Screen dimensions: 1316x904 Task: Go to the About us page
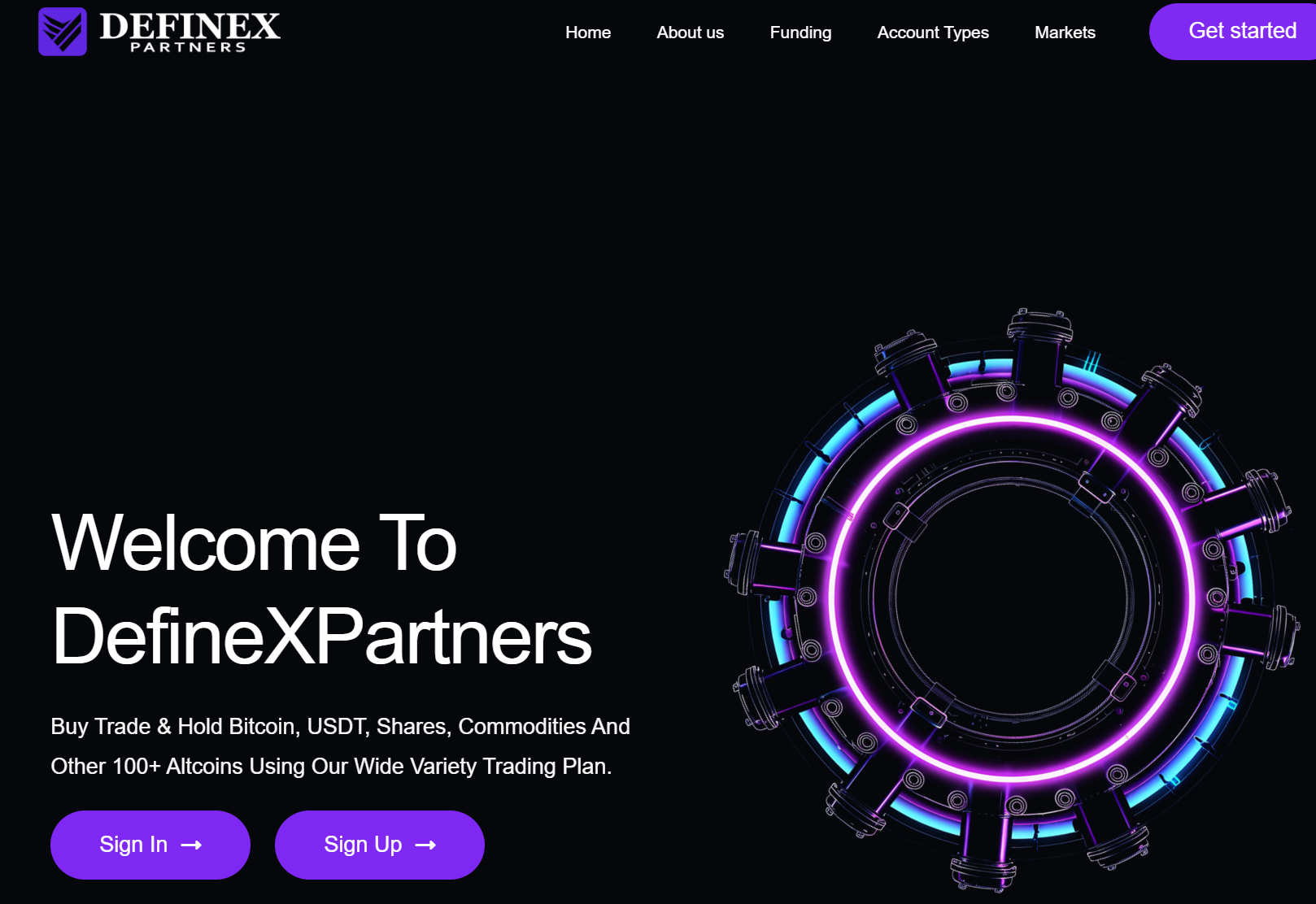691,33
